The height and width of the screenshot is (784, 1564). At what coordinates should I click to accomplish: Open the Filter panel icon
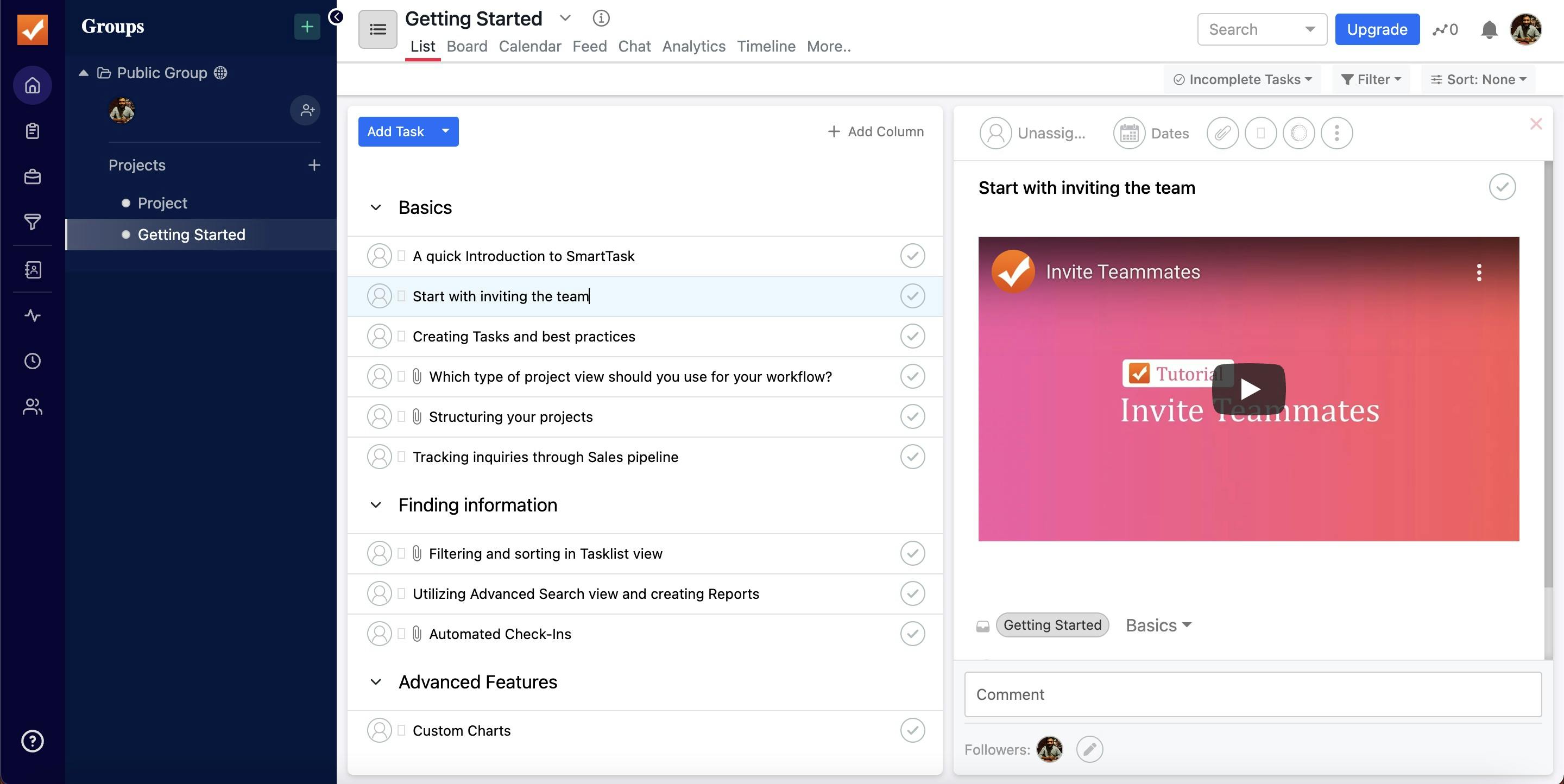[1370, 79]
